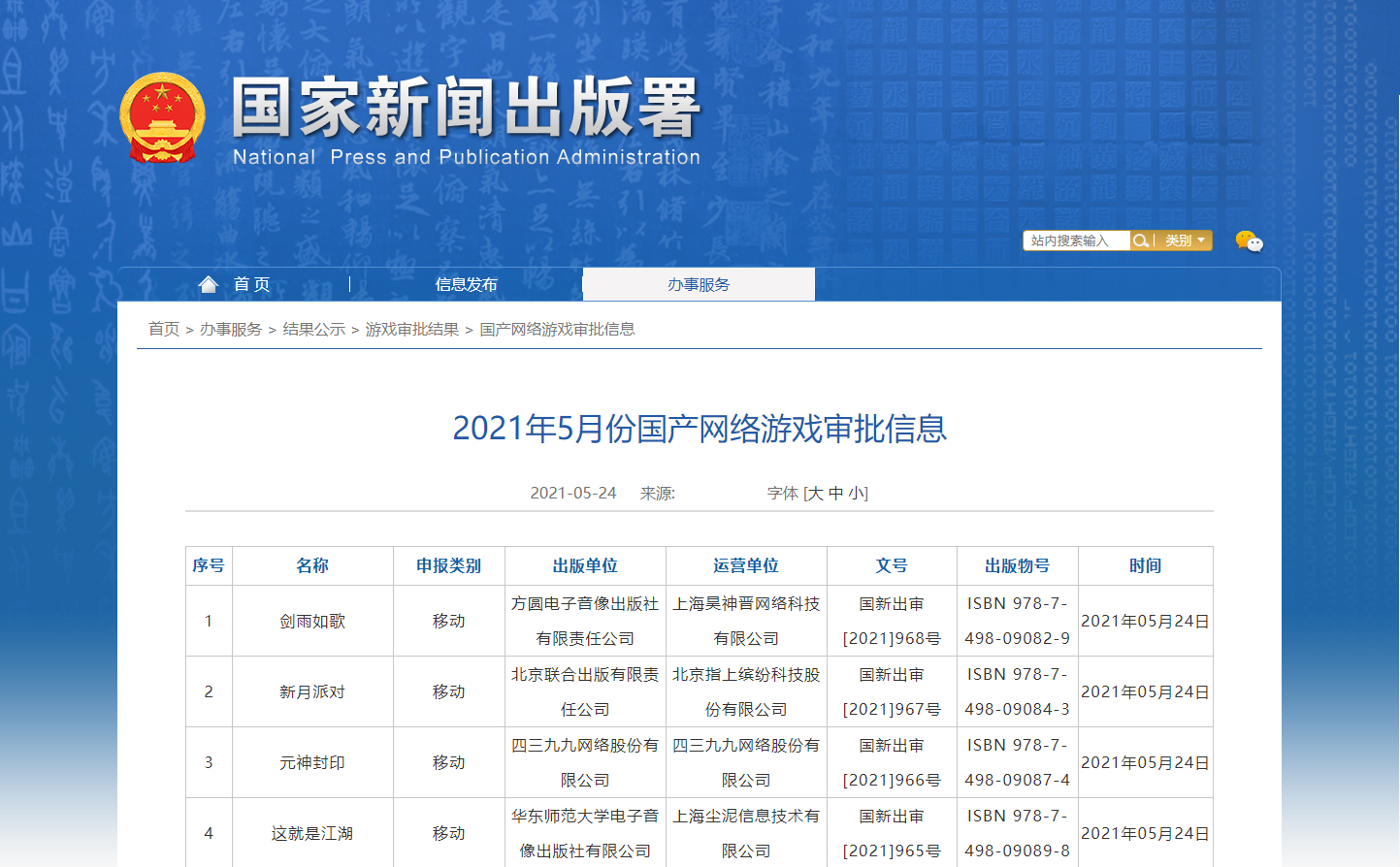Open 办事服务 in the breadcrumb trail
The image size is (1400, 867).
pos(231,330)
